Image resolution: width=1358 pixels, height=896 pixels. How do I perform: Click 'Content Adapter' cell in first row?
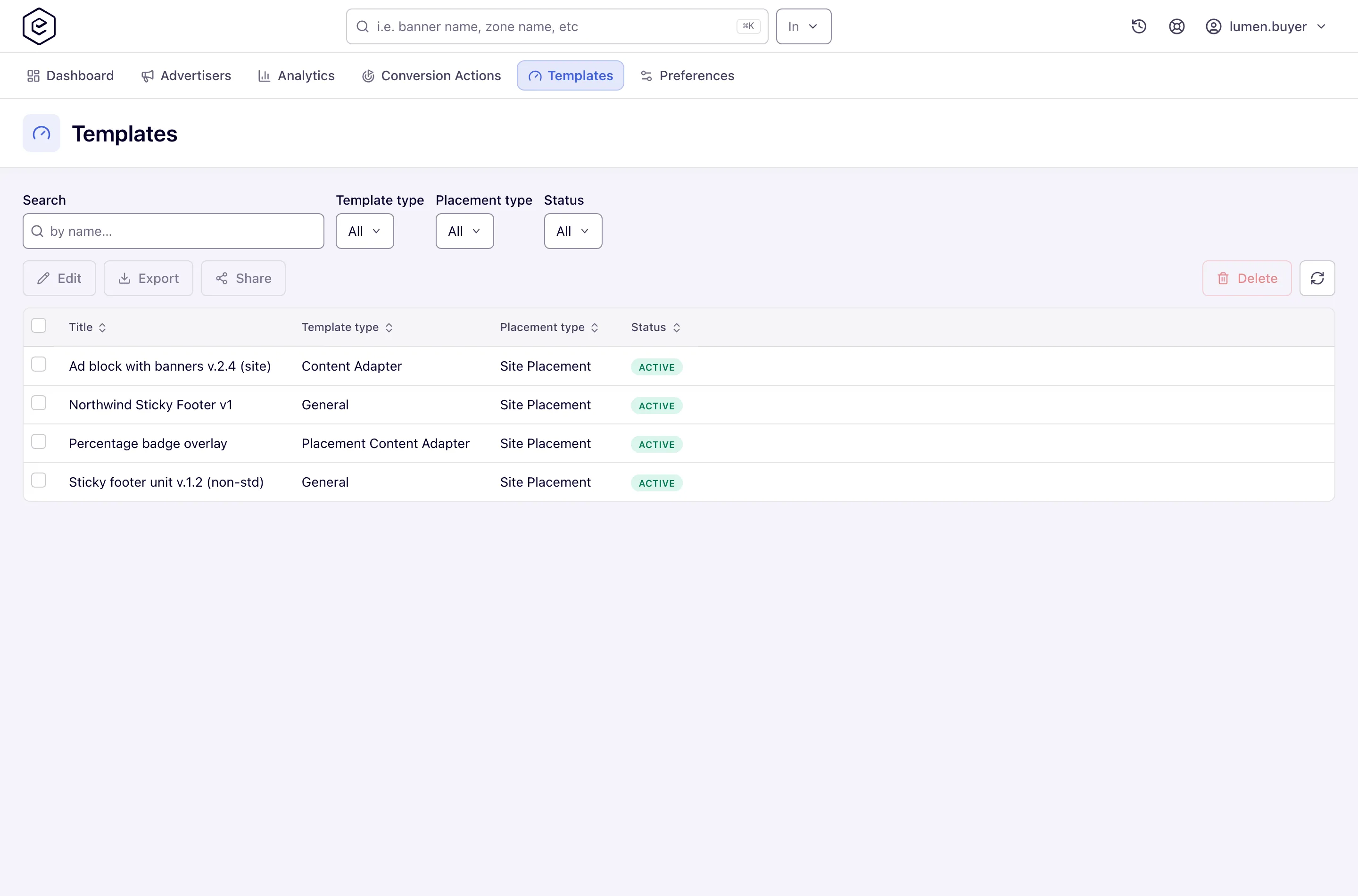pos(352,366)
